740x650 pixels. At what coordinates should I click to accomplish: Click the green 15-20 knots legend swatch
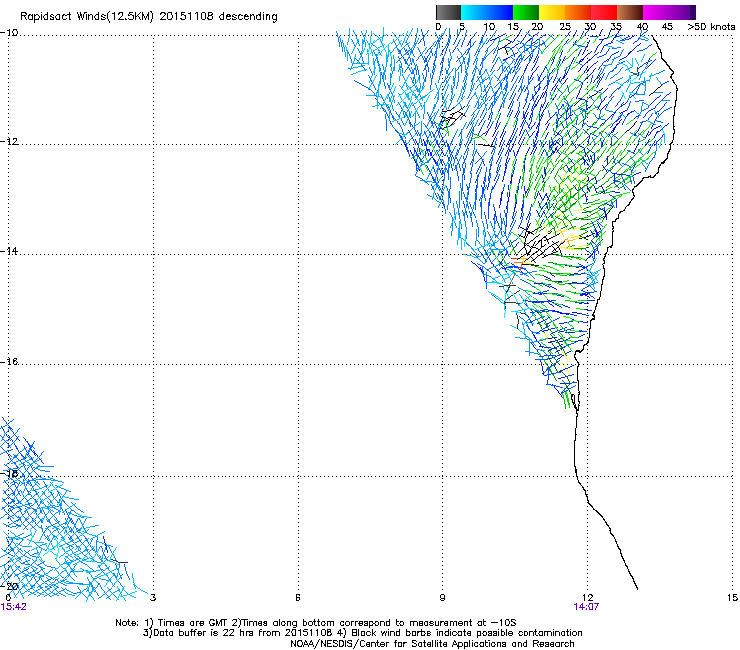tap(526, 12)
